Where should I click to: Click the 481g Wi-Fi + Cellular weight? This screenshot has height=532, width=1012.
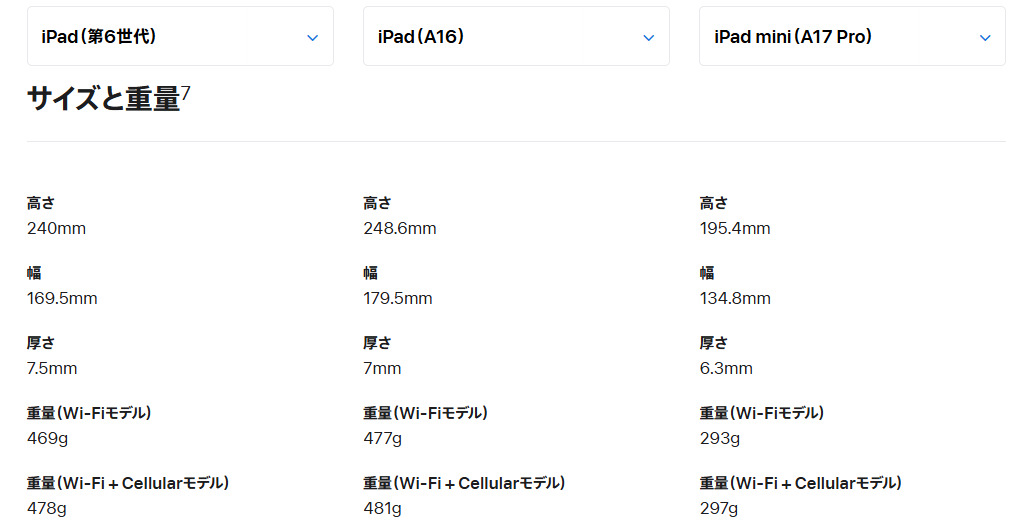point(382,508)
